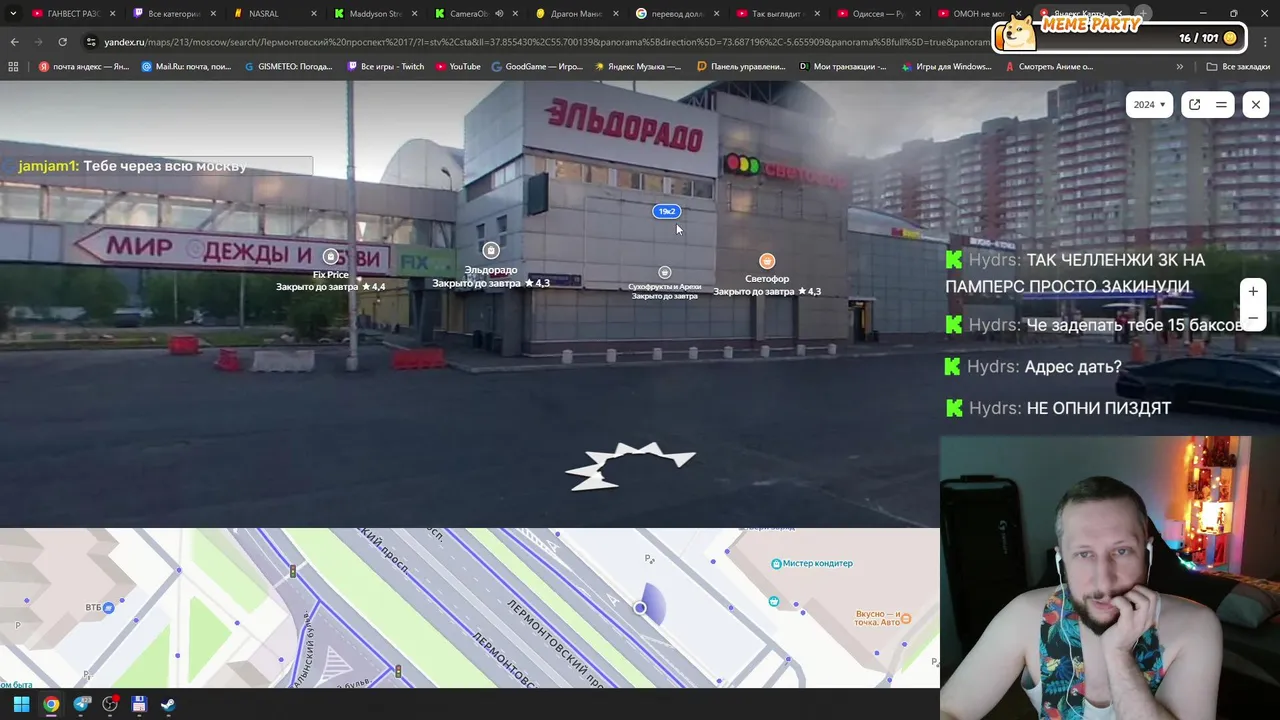The image size is (1280, 720).
Task: Open the Игры для Windows bookmark
Action: tap(947, 67)
